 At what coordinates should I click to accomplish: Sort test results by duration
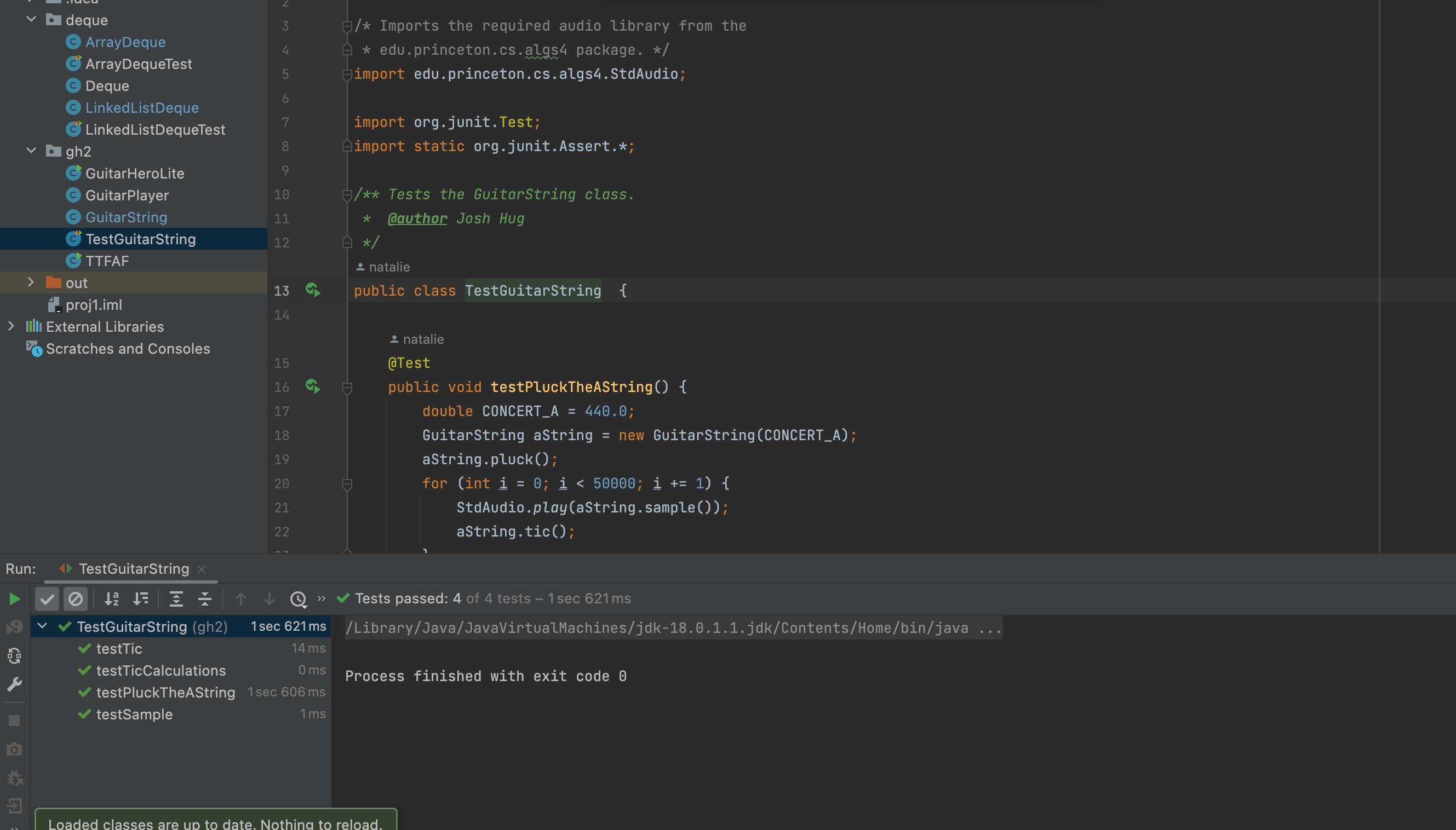(140, 598)
